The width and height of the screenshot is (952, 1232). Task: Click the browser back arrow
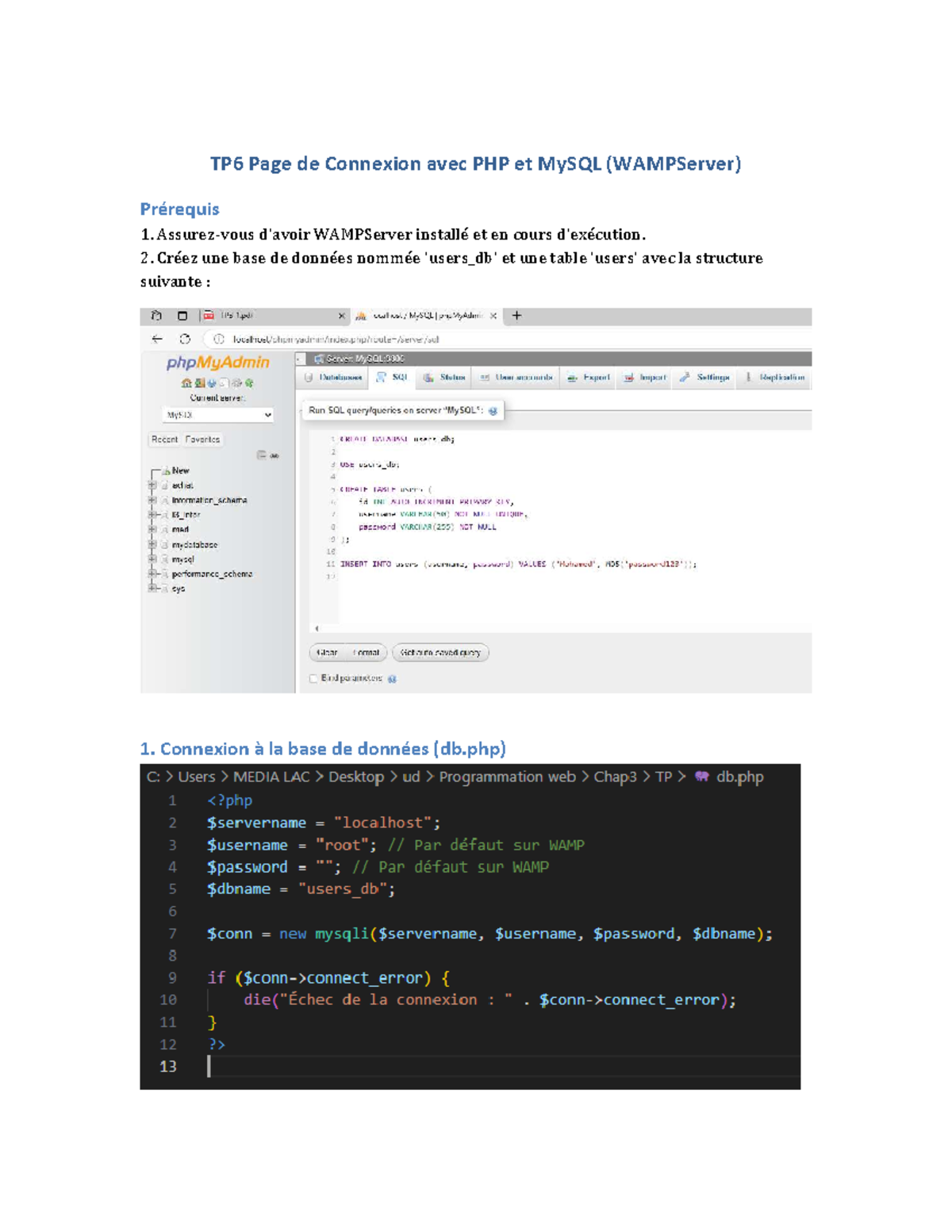tap(157, 339)
